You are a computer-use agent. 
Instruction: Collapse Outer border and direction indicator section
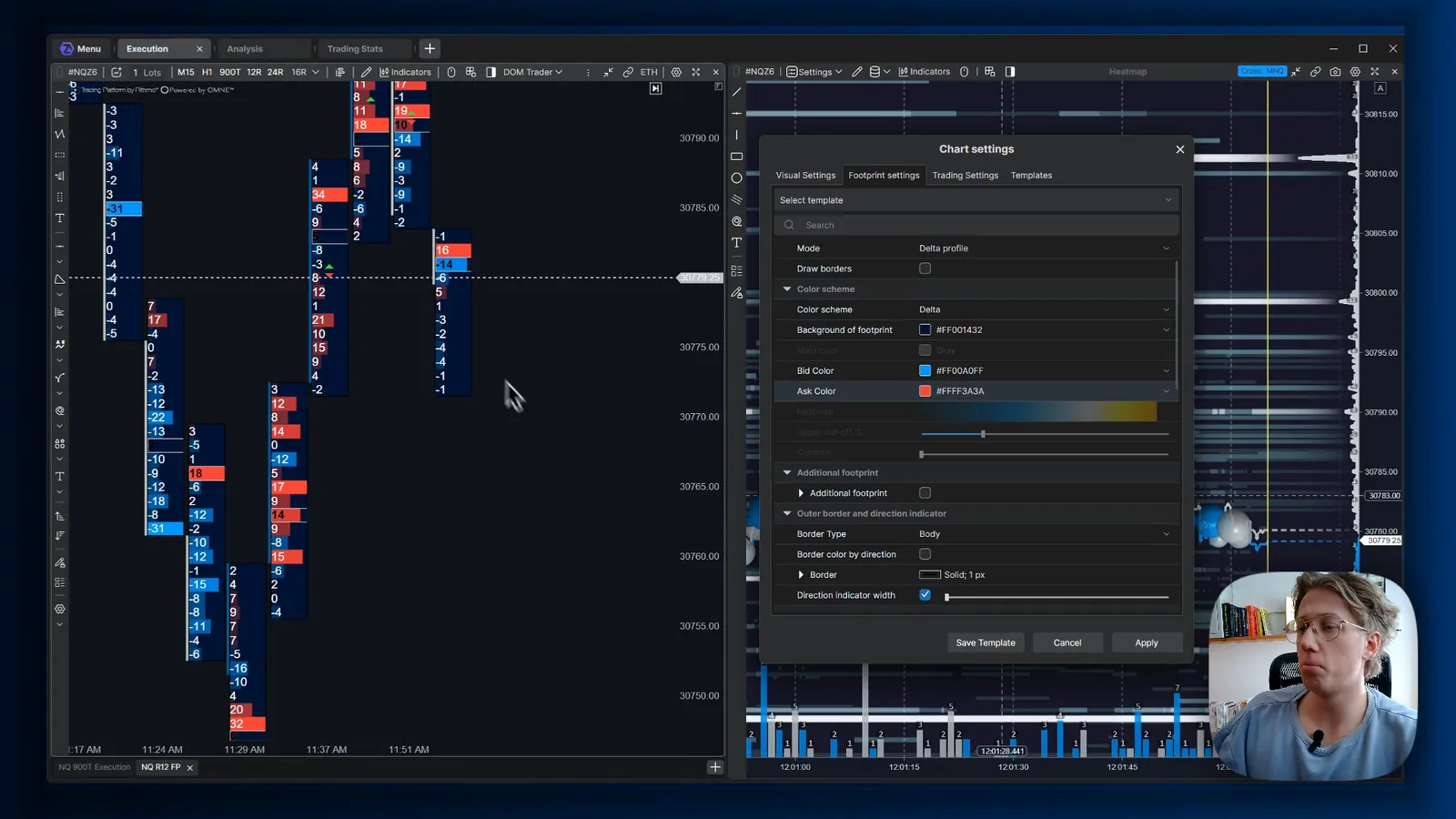787,513
